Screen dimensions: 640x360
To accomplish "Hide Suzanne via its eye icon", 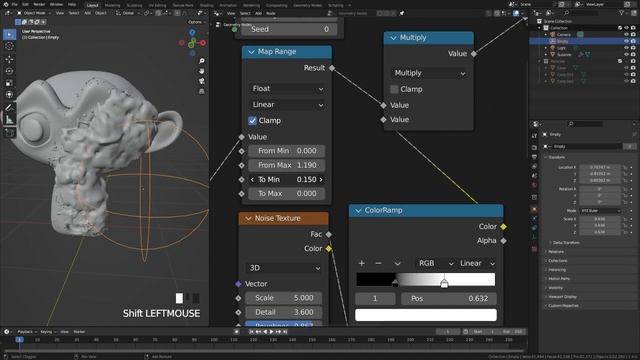I will click(626, 54).
